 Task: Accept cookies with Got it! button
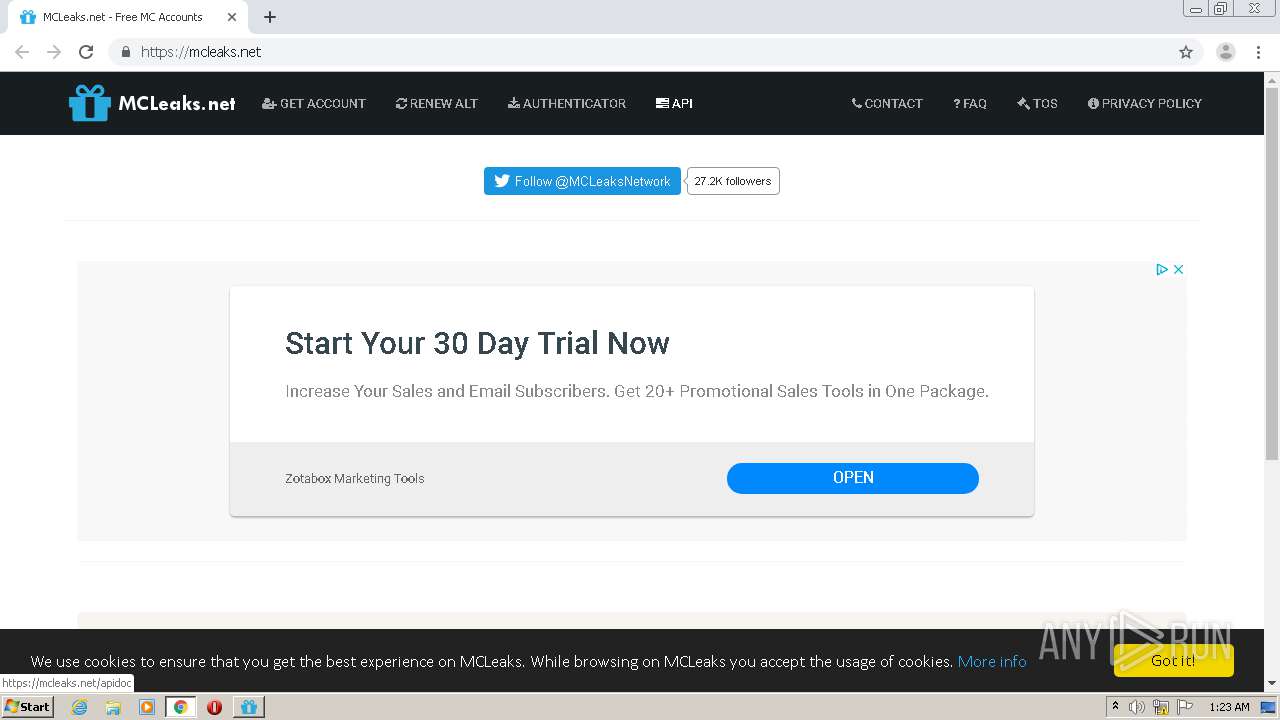(1173, 660)
